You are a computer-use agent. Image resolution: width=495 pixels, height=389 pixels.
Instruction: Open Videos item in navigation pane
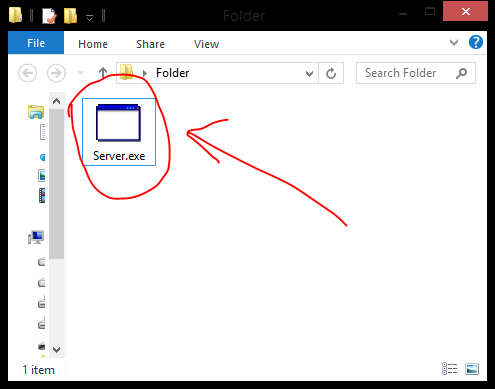click(x=42, y=195)
